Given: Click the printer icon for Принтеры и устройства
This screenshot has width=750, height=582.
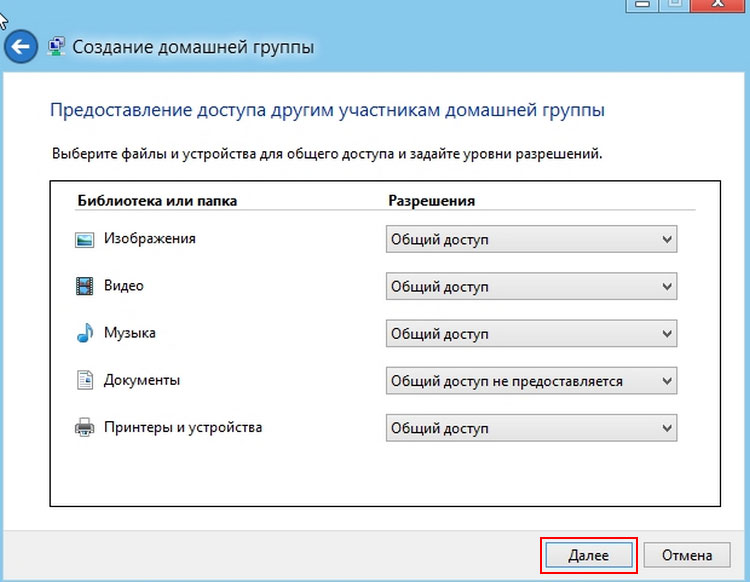Looking at the screenshot, I should tap(84, 428).
